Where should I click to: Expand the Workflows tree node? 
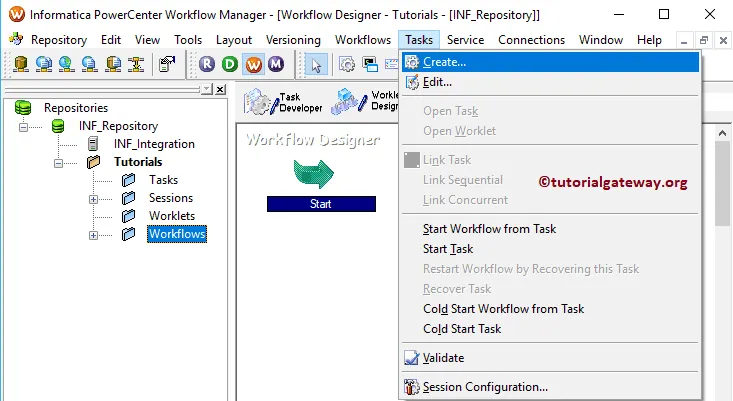(x=93, y=235)
